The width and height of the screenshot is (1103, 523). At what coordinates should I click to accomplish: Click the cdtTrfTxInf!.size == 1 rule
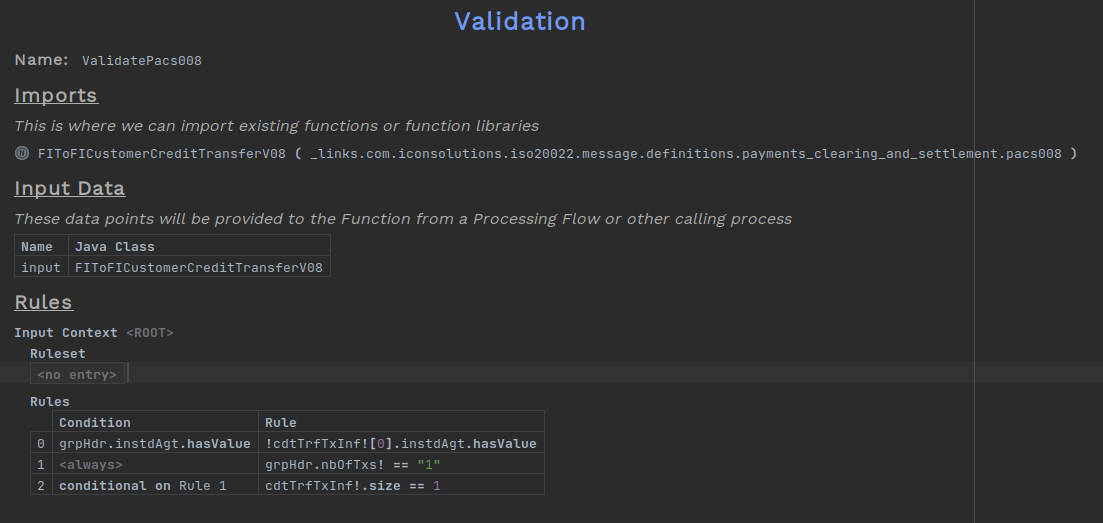click(352, 485)
